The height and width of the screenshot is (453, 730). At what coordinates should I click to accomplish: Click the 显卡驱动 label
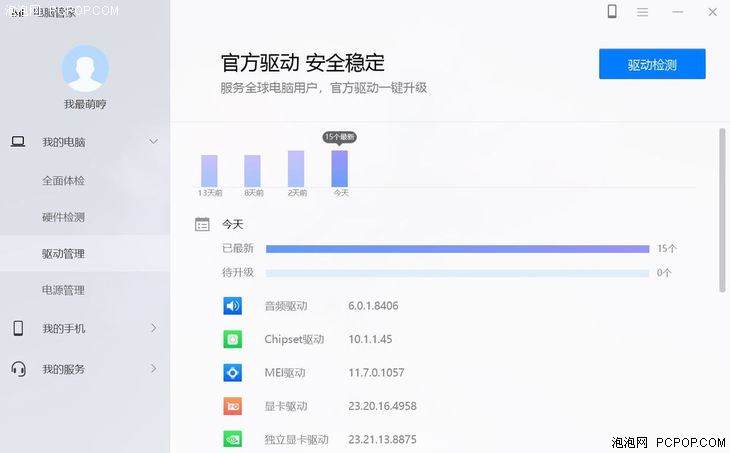coord(286,406)
